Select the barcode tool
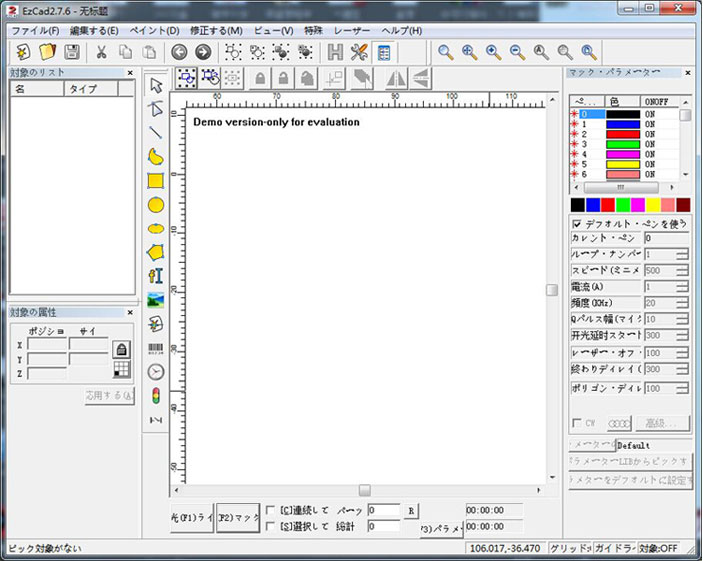This screenshot has height=561, width=703. pyautogui.click(x=156, y=348)
